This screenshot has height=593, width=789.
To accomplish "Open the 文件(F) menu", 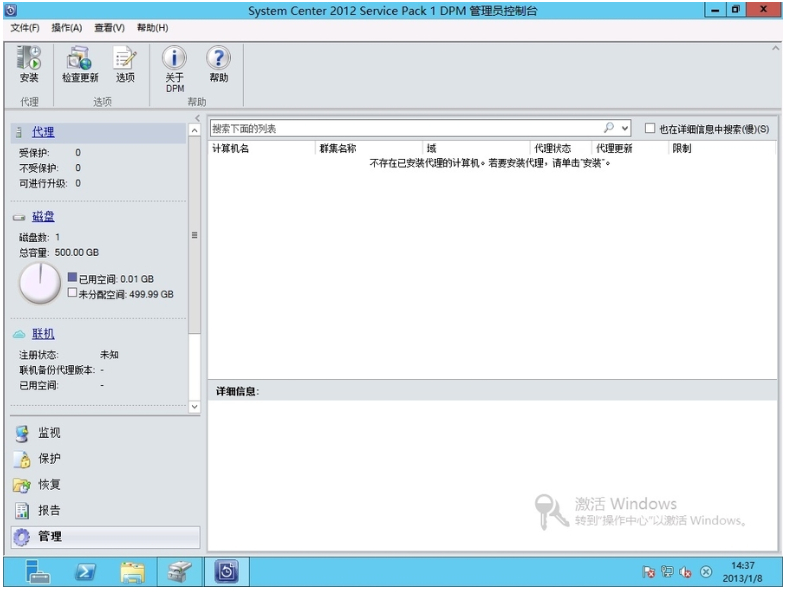I will tap(25, 28).
